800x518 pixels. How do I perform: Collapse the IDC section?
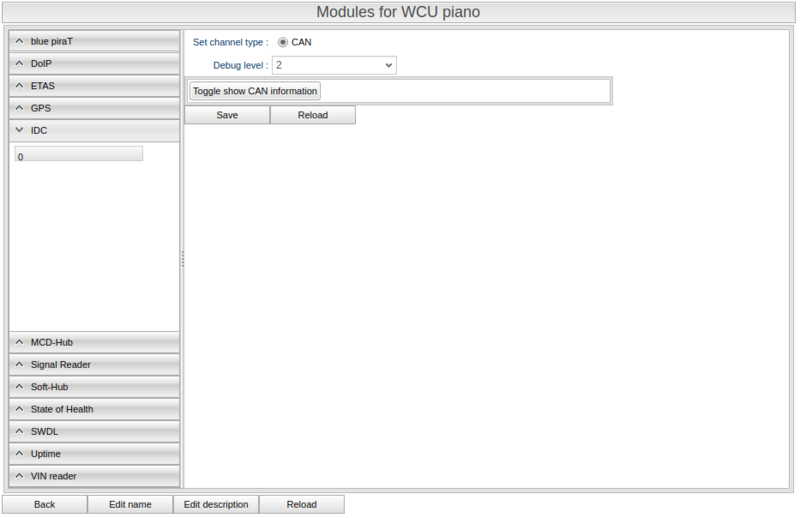click(94, 130)
